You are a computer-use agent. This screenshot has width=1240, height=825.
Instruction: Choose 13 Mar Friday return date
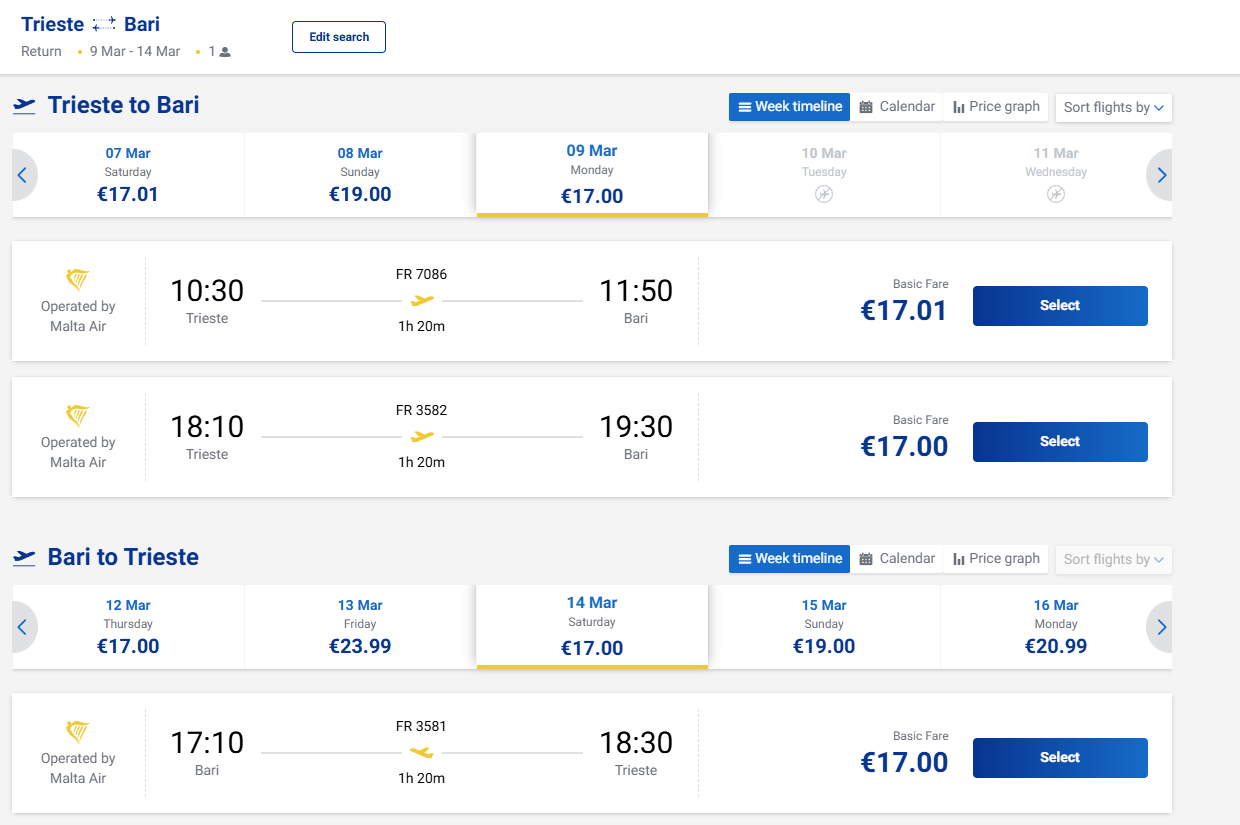click(x=360, y=627)
